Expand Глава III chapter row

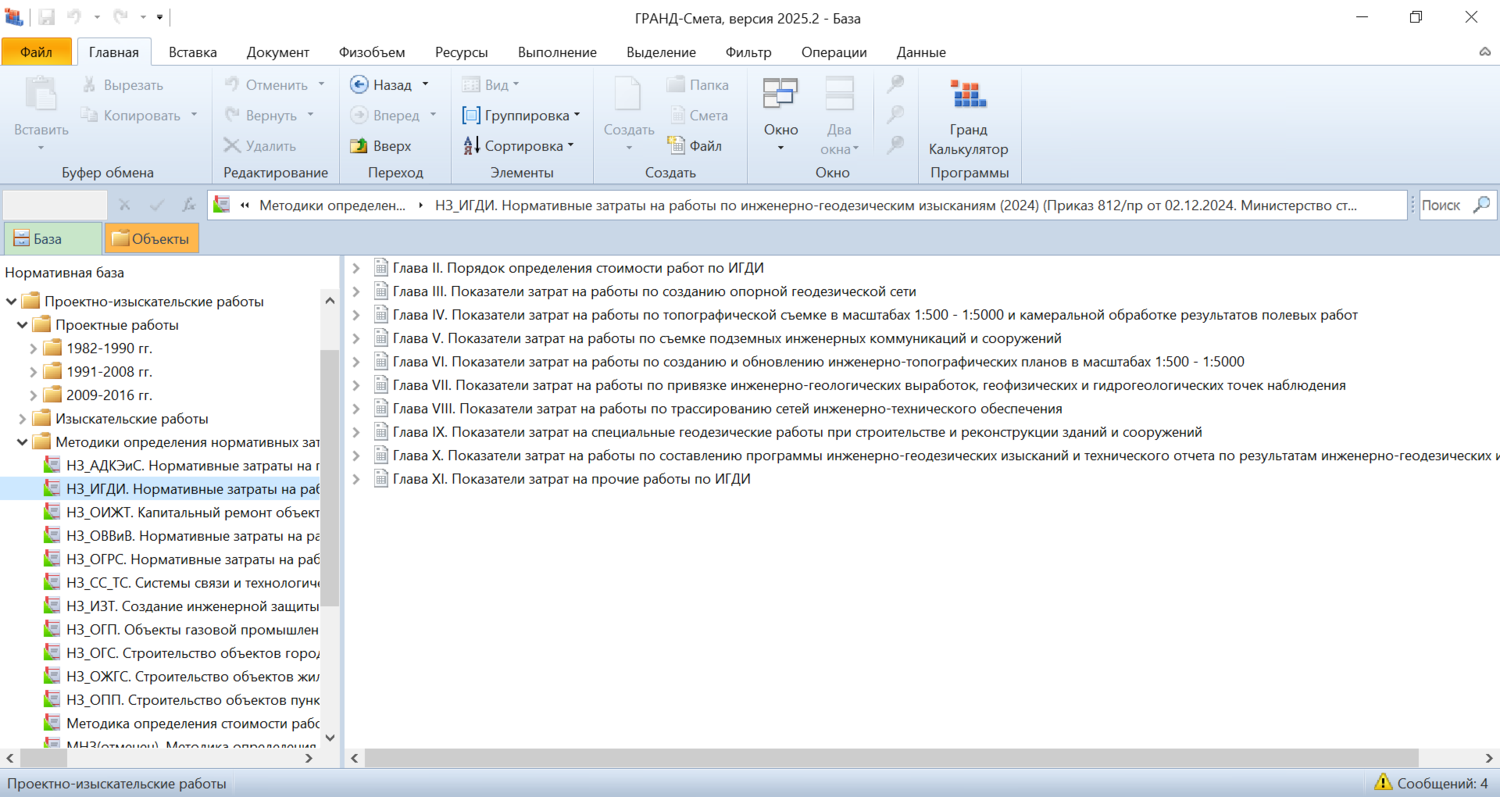pyautogui.click(x=355, y=291)
